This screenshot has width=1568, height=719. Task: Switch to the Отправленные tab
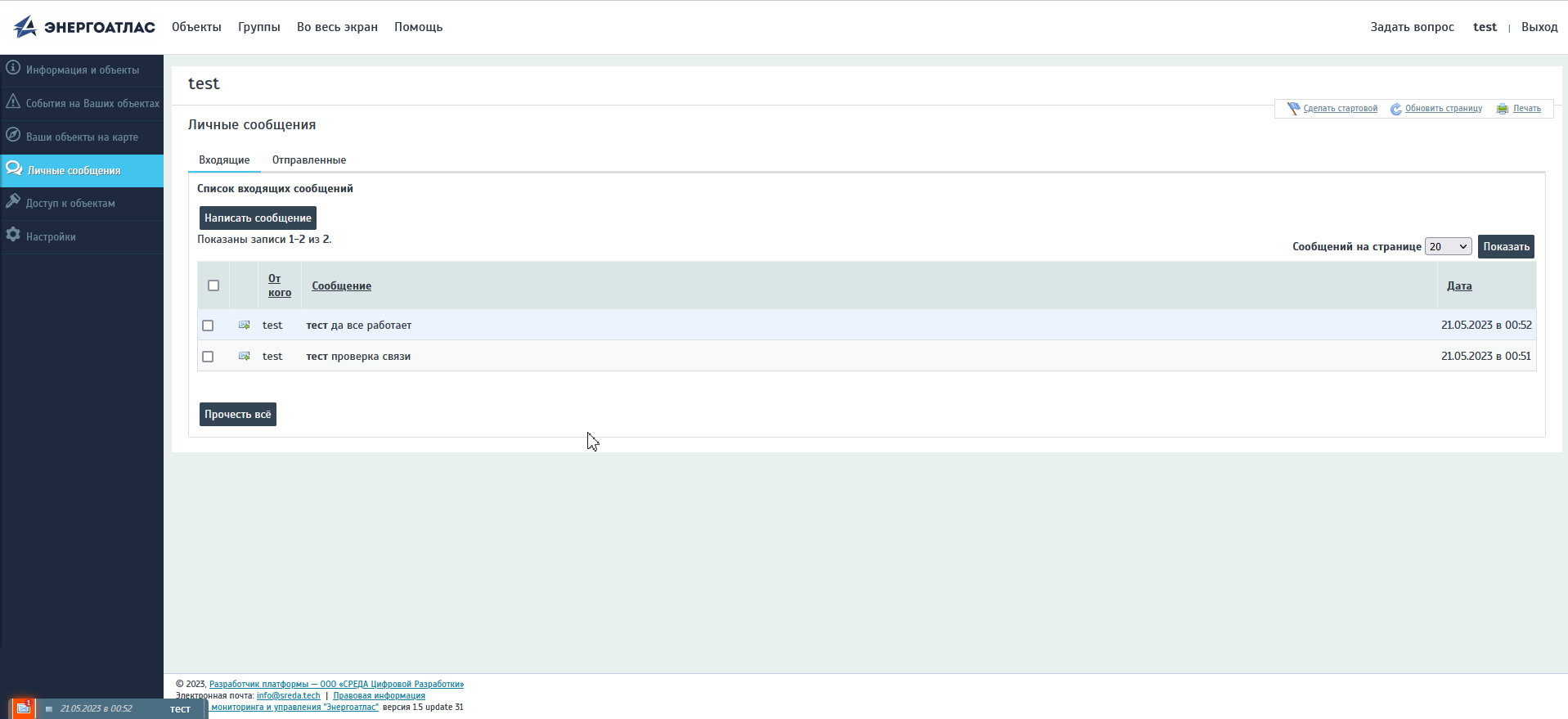(x=308, y=160)
